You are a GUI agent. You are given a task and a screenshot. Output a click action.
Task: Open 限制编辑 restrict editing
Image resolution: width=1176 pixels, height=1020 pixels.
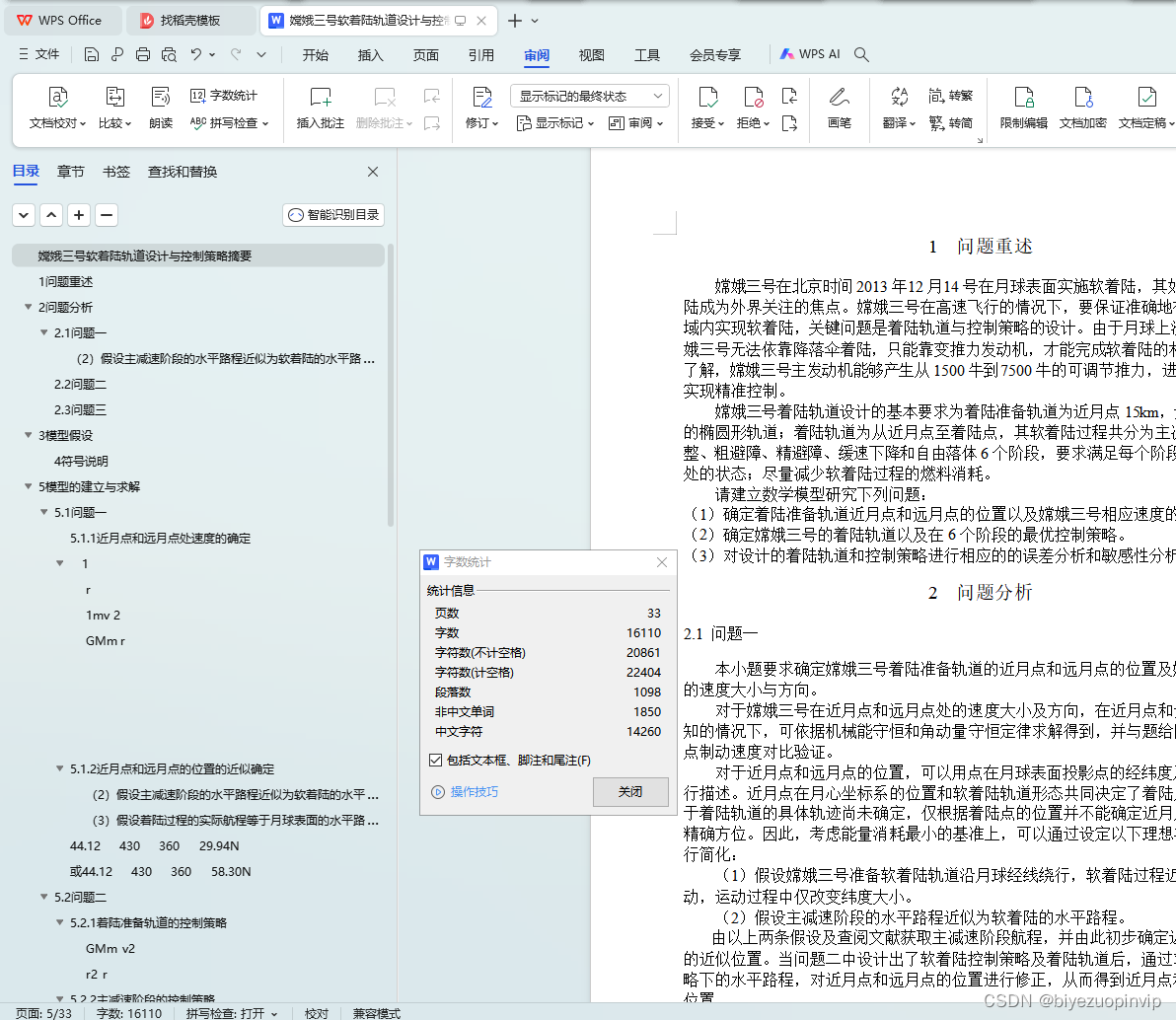point(1024,108)
